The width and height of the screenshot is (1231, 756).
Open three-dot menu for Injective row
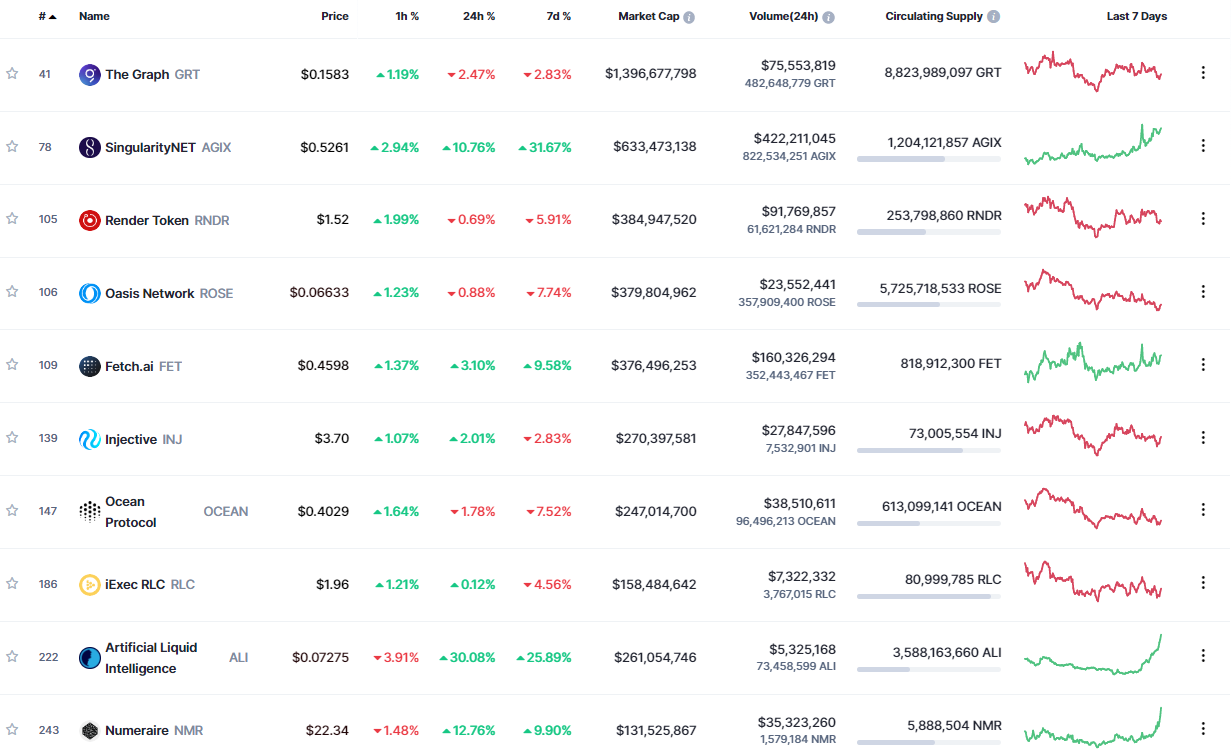click(1203, 438)
